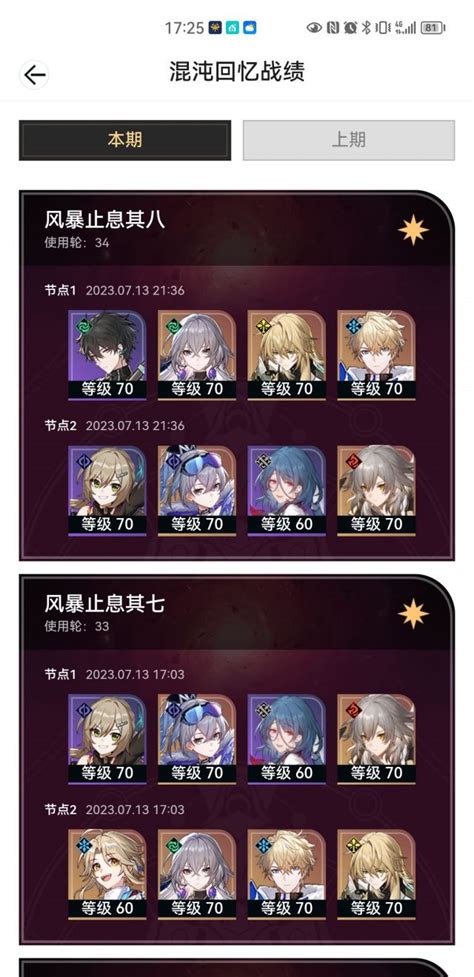Image resolution: width=474 pixels, height=977 pixels.
Task: Switch to the 本期 tab
Action: point(125,140)
